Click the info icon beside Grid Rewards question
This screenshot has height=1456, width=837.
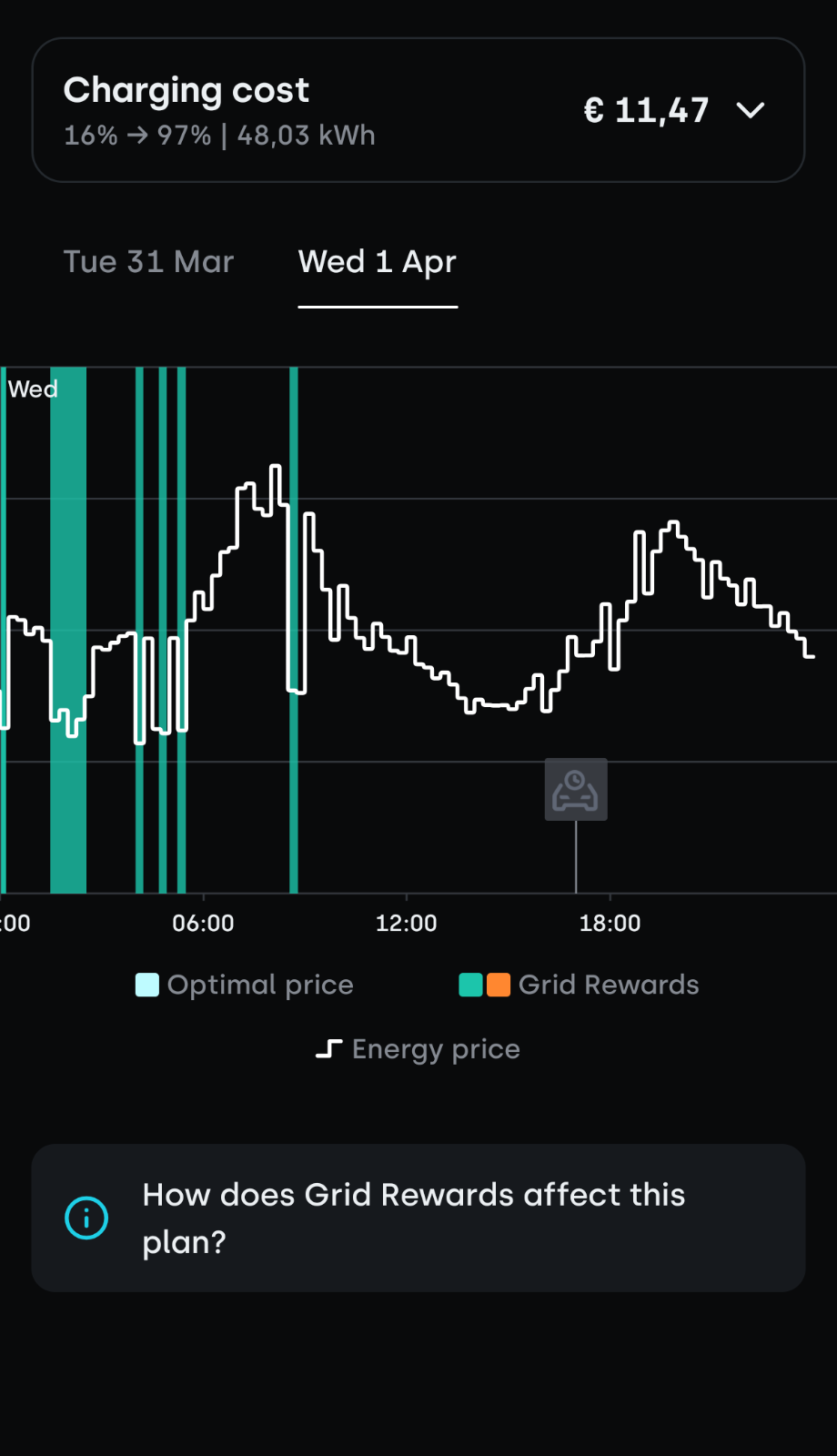pos(86,1218)
